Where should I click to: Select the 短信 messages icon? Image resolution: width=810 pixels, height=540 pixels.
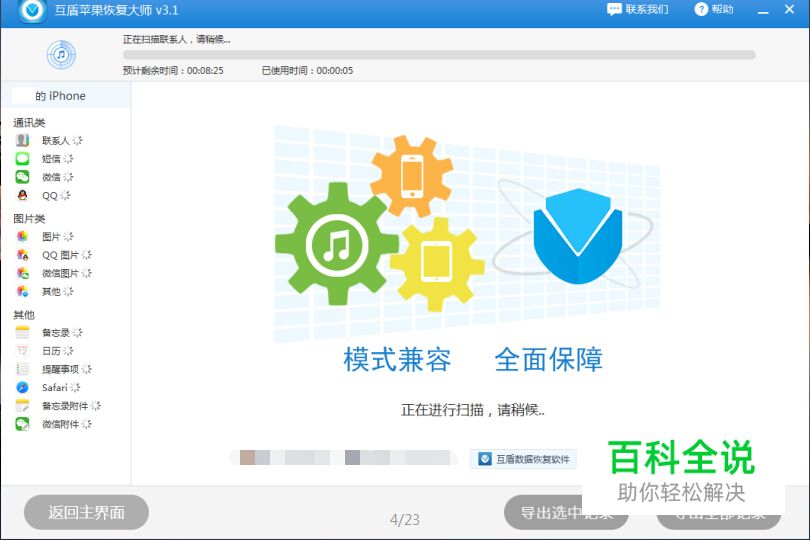pyautogui.click(x=22, y=159)
